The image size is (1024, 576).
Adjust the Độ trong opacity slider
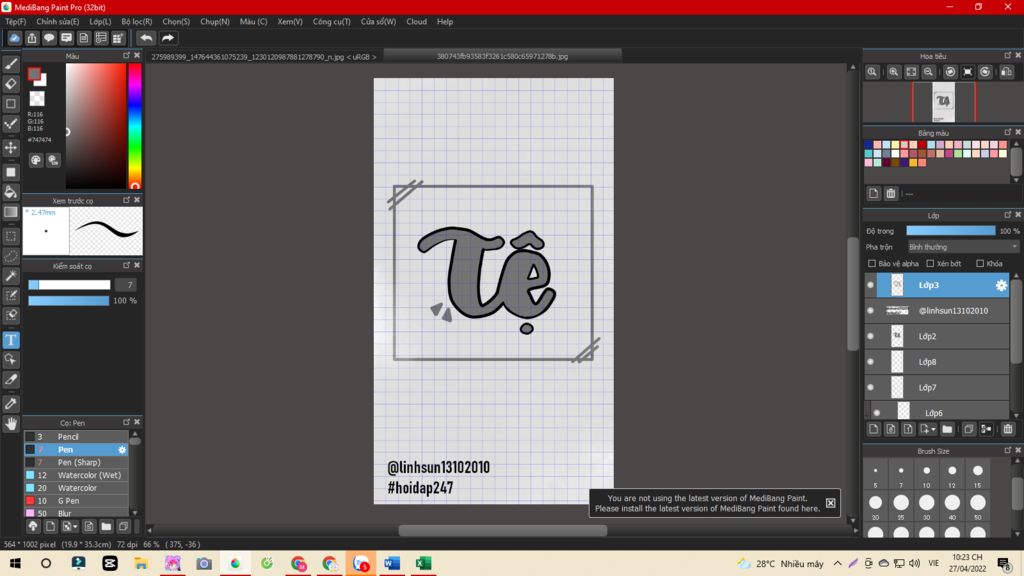[951, 231]
